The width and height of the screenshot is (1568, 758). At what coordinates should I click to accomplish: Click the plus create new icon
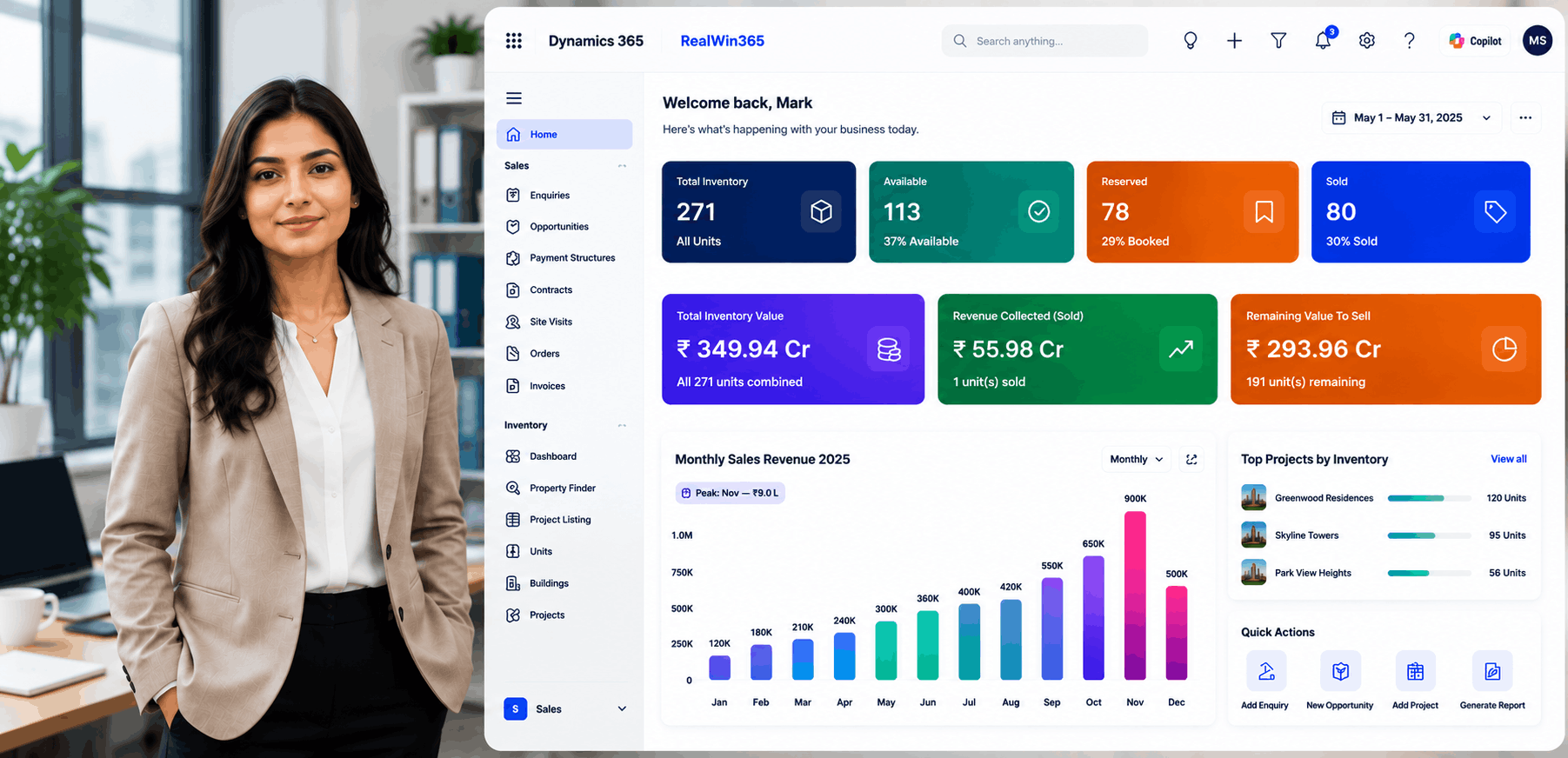click(x=1234, y=41)
